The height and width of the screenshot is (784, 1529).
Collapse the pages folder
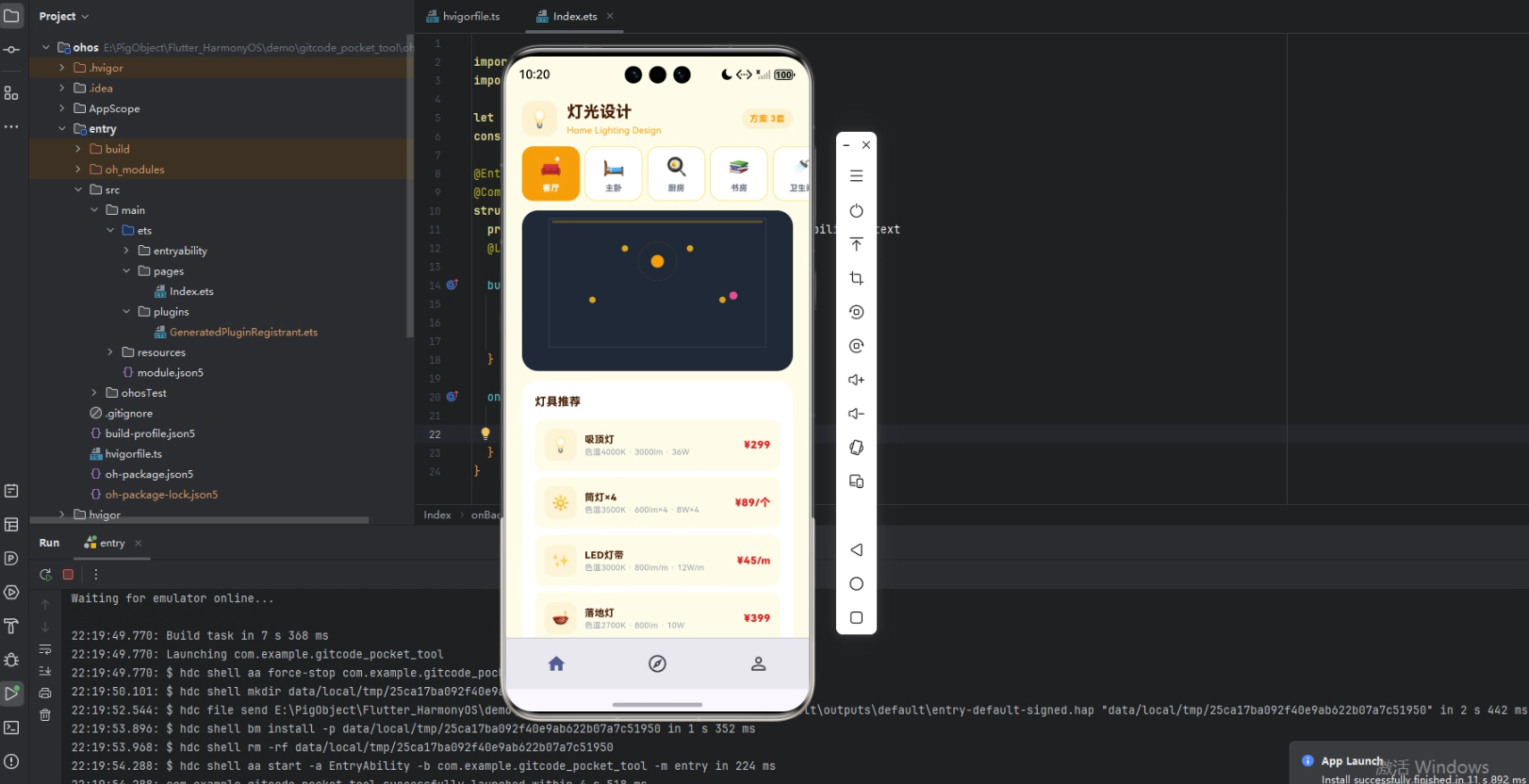[126, 271]
